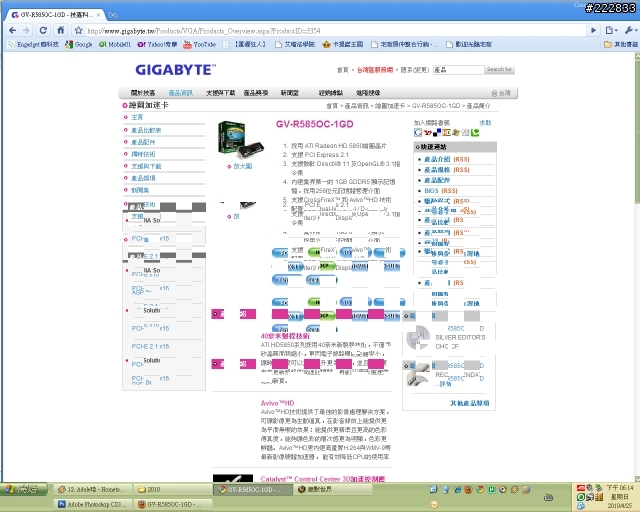Click the first social bookmark-sharing icon
Image resolution: width=640 pixels, height=512 pixels.
(x=418, y=132)
